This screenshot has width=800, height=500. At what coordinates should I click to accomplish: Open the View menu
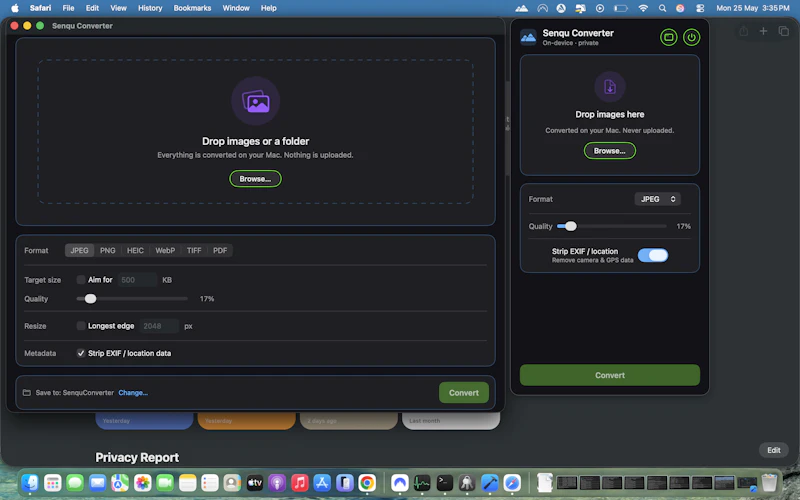pos(118,8)
